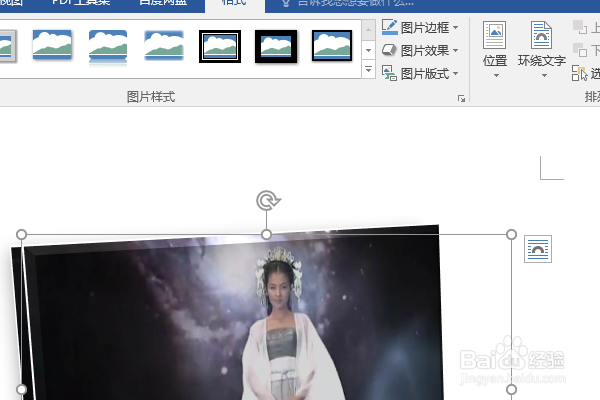
Task: Apply the reflected rounded rectangle picture style
Action: pos(108,47)
